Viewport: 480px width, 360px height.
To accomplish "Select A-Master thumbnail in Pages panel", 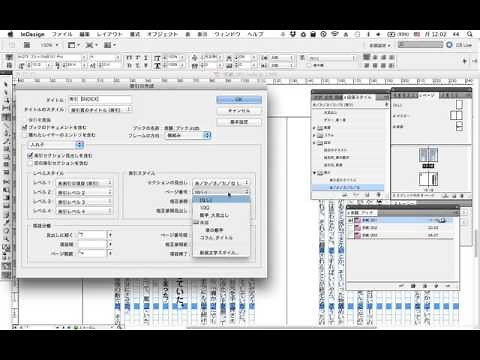I will (x=457, y=116).
